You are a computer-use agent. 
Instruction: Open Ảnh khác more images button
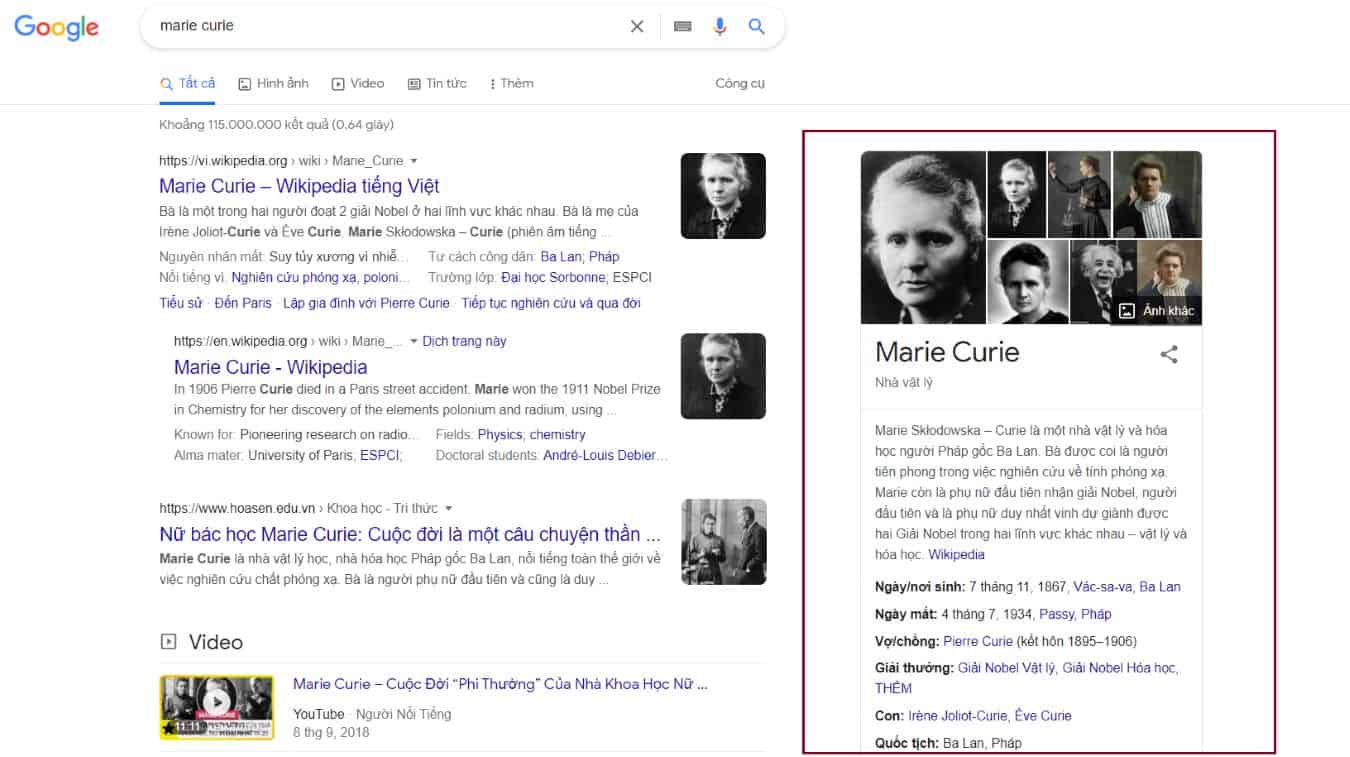point(1157,311)
